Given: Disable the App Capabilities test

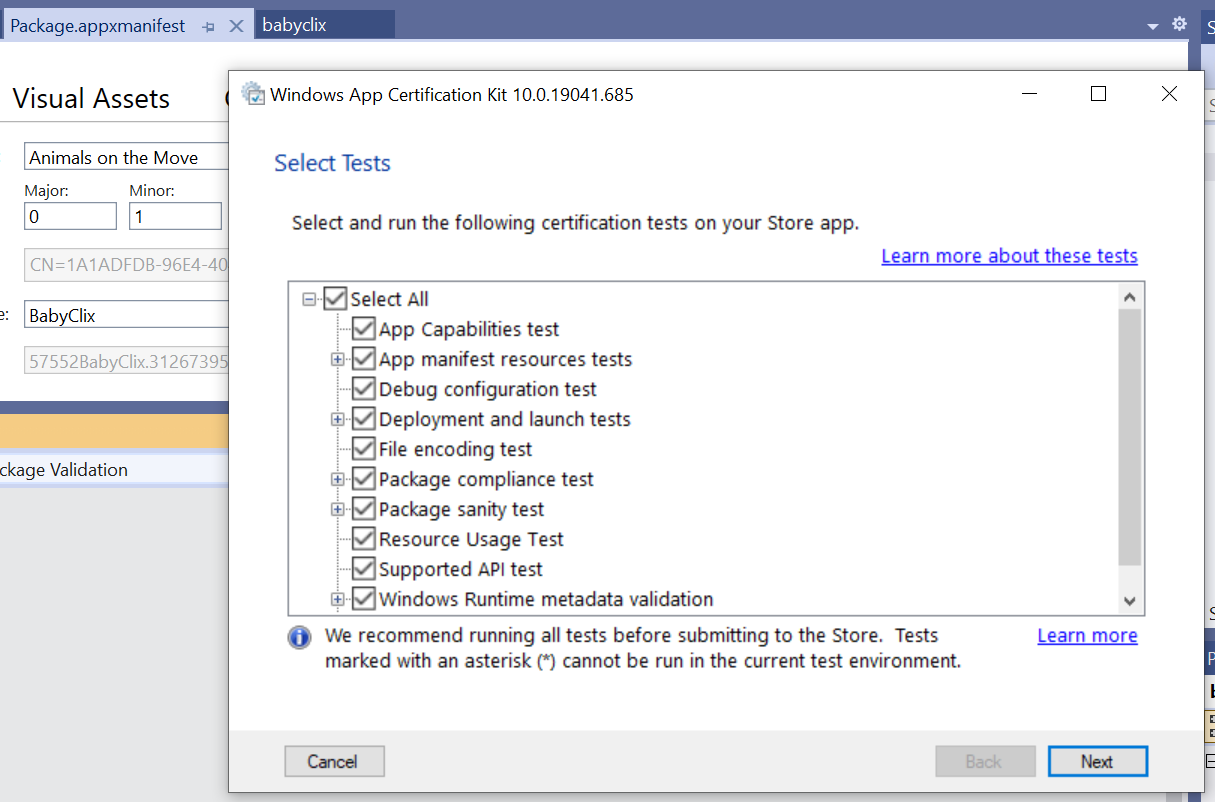Looking at the screenshot, I should pyautogui.click(x=363, y=328).
